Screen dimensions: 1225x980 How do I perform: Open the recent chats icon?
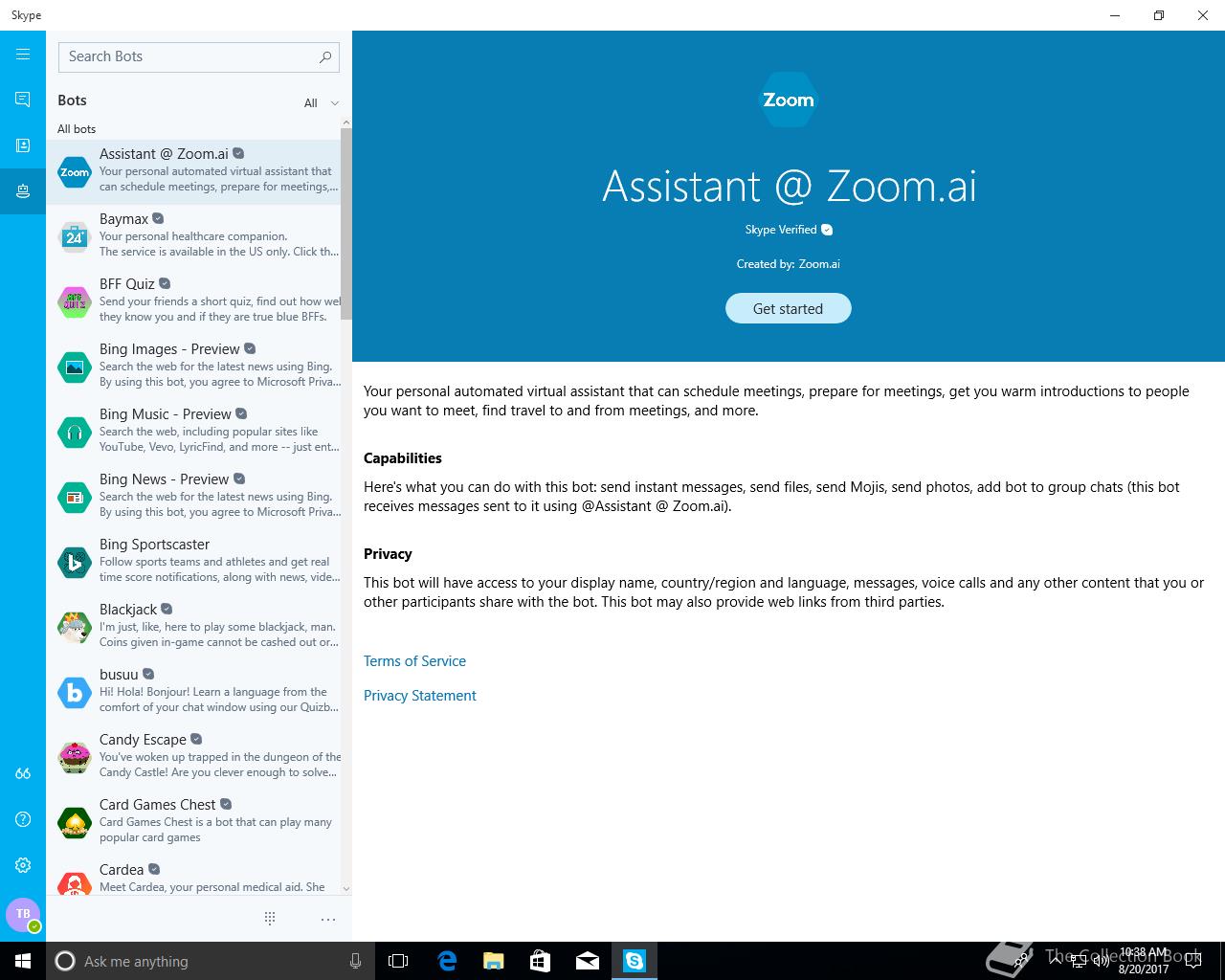pos(23,100)
